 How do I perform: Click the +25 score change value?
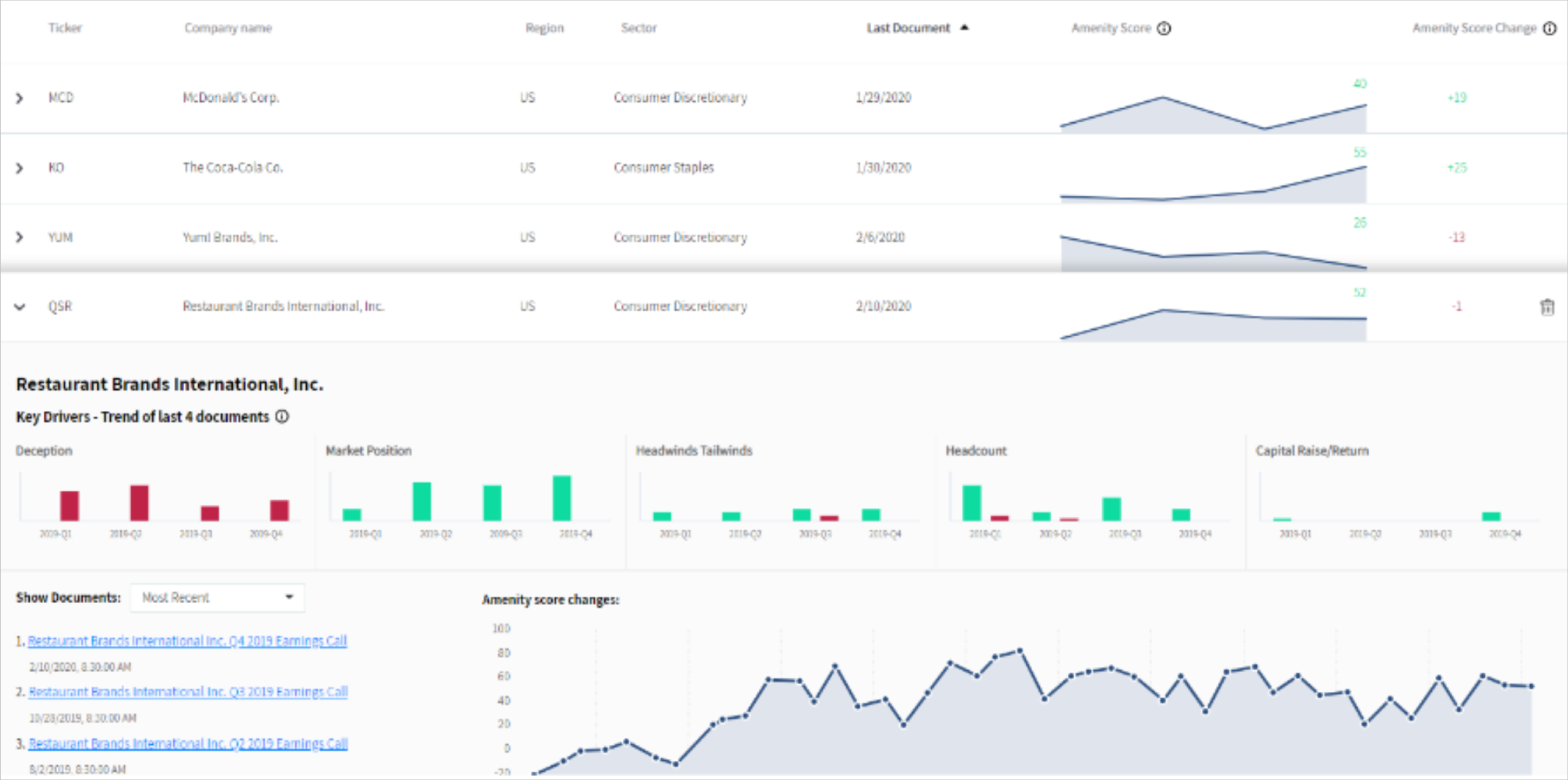pyautogui.click(x=1457, y=168)
